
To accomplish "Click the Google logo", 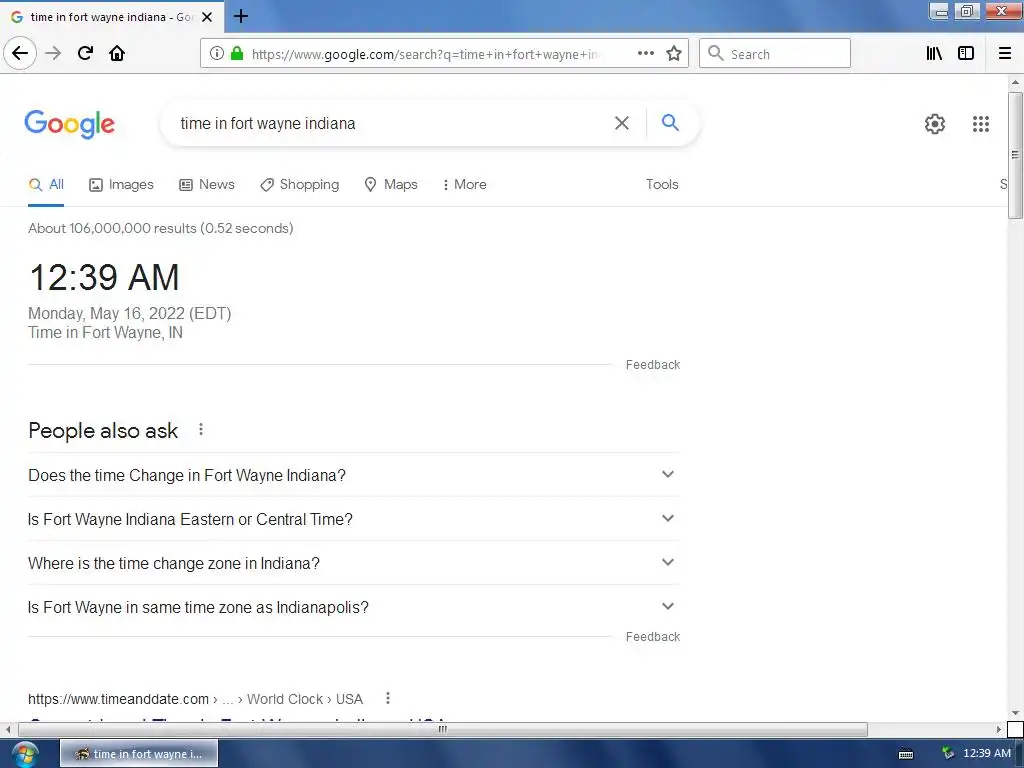I will [69, 124].
